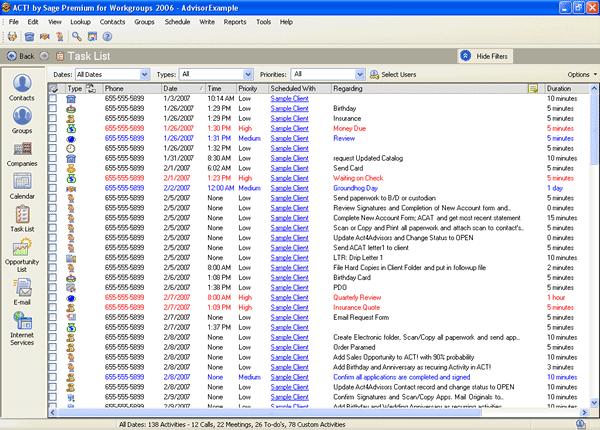Open the Contacts view in sidebar
Viewport: 600px width, 430px height.
point(22,87)
